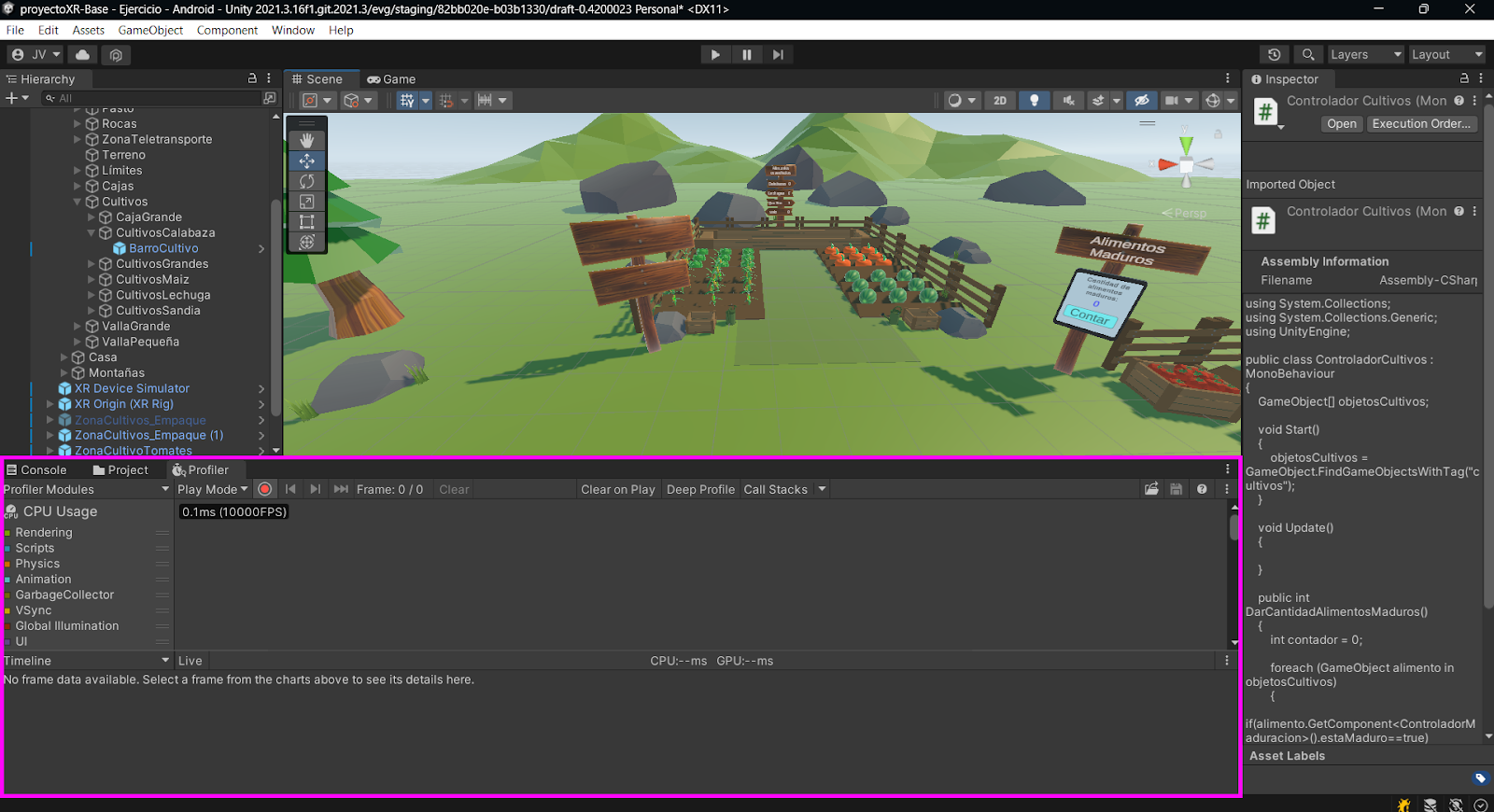1494x812 pixels.
Task: Switch to the Console tab
Action: click(37, 470)
